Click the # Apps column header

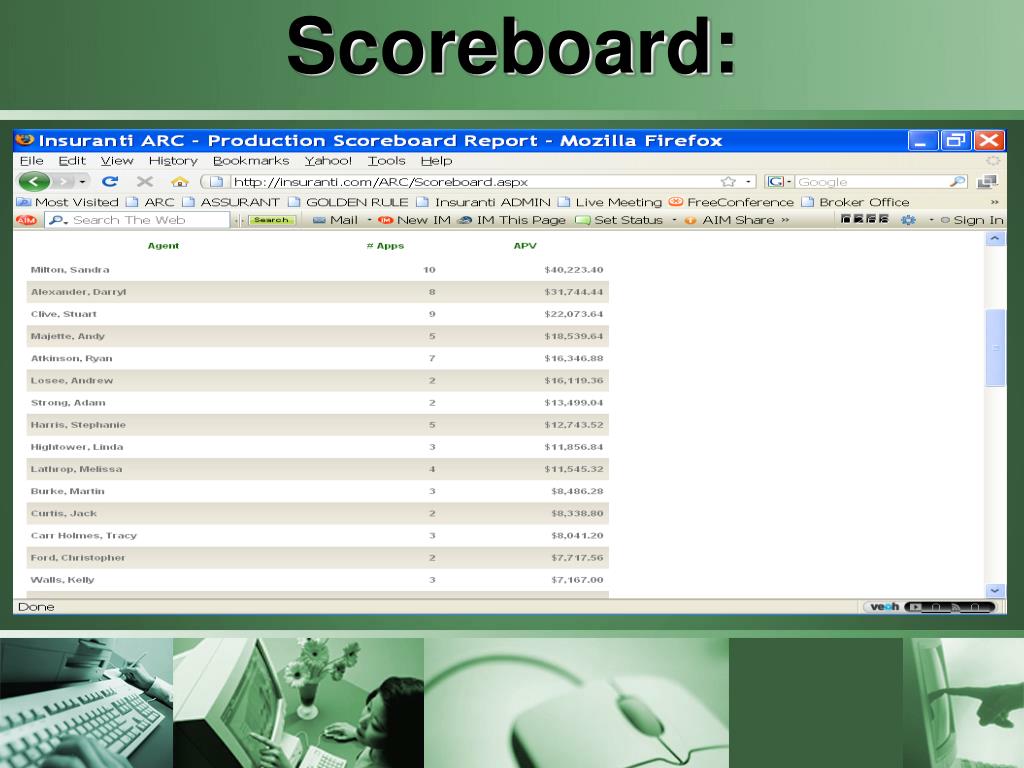tap(385, 246)
